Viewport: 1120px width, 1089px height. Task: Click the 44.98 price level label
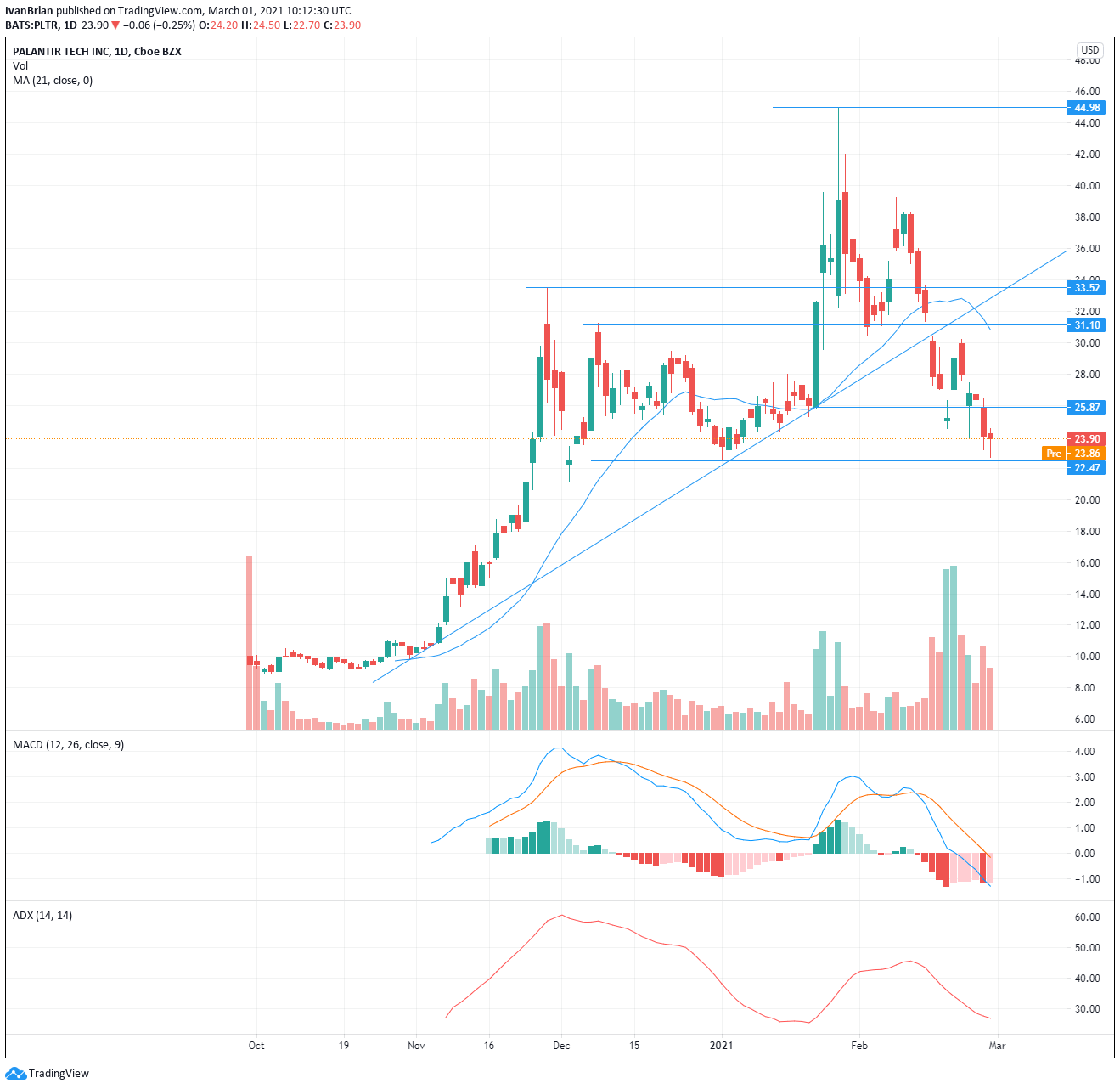(1087, 108)
